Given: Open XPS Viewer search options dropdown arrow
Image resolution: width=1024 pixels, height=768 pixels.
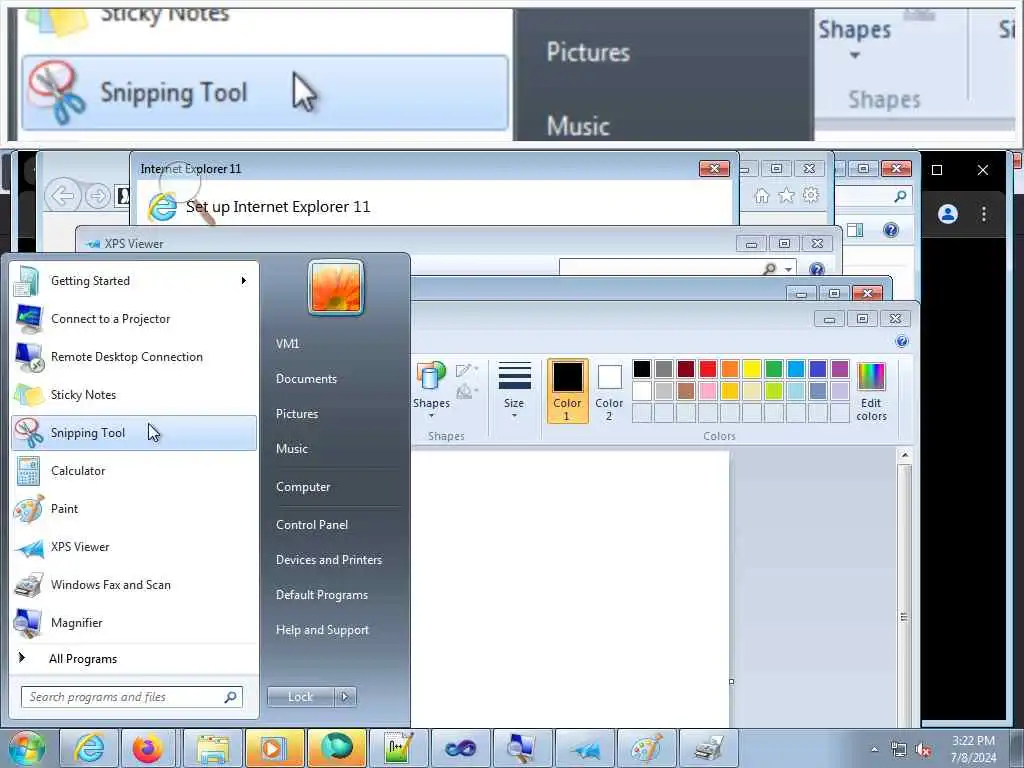Looking at the screenshot, I should click(x=788, y=269).
